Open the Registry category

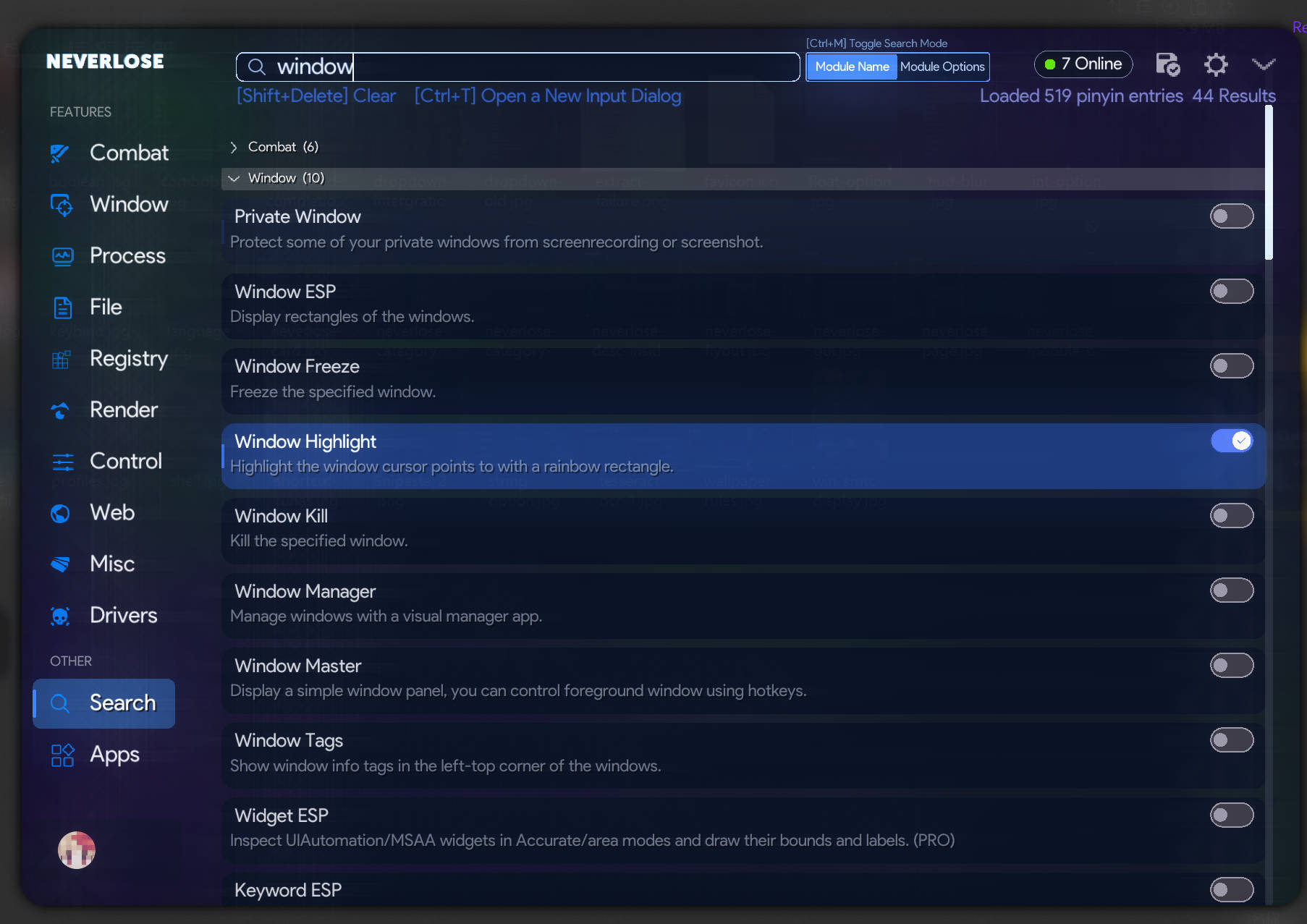coord(104,359)
